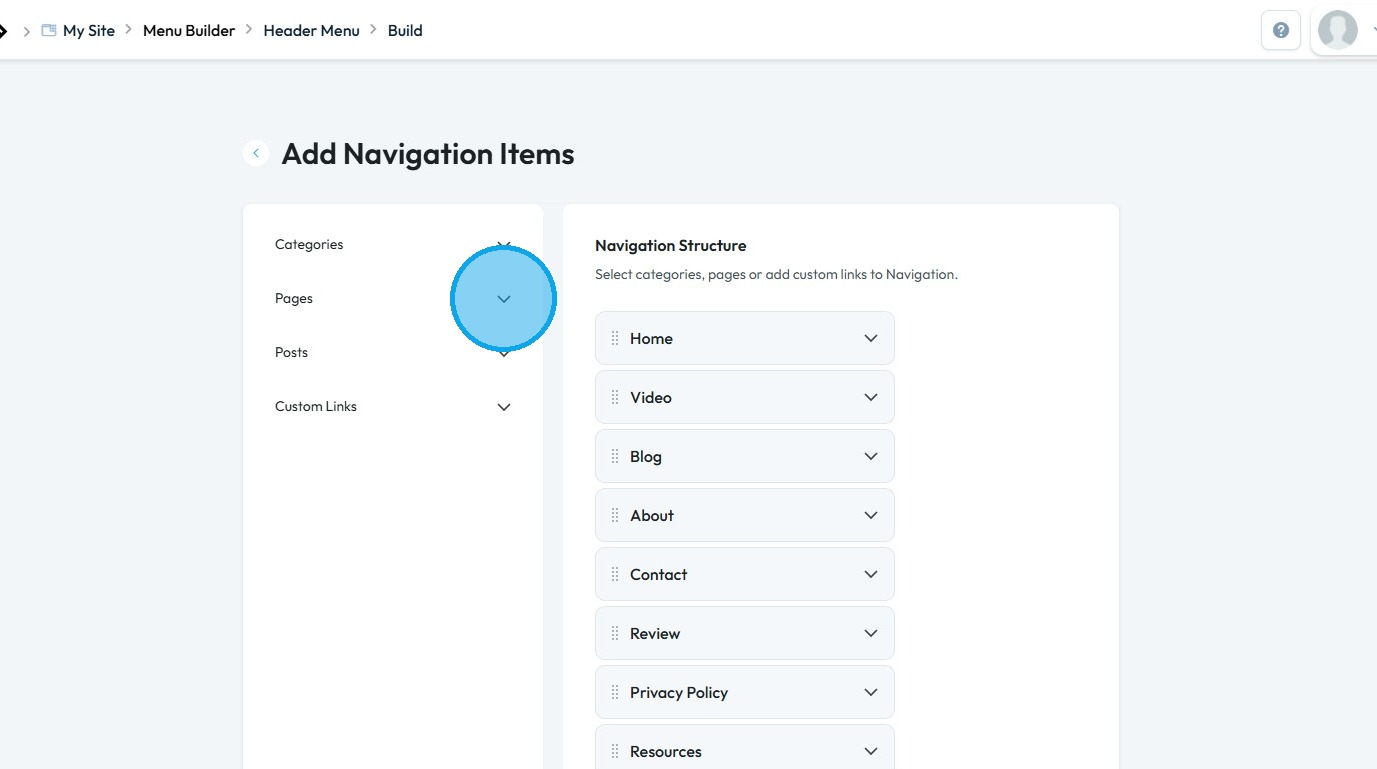Image resolution: width=1377 pixels, height=769 pixels.
Task: Expand the Home navigation item
Action: 871,339
